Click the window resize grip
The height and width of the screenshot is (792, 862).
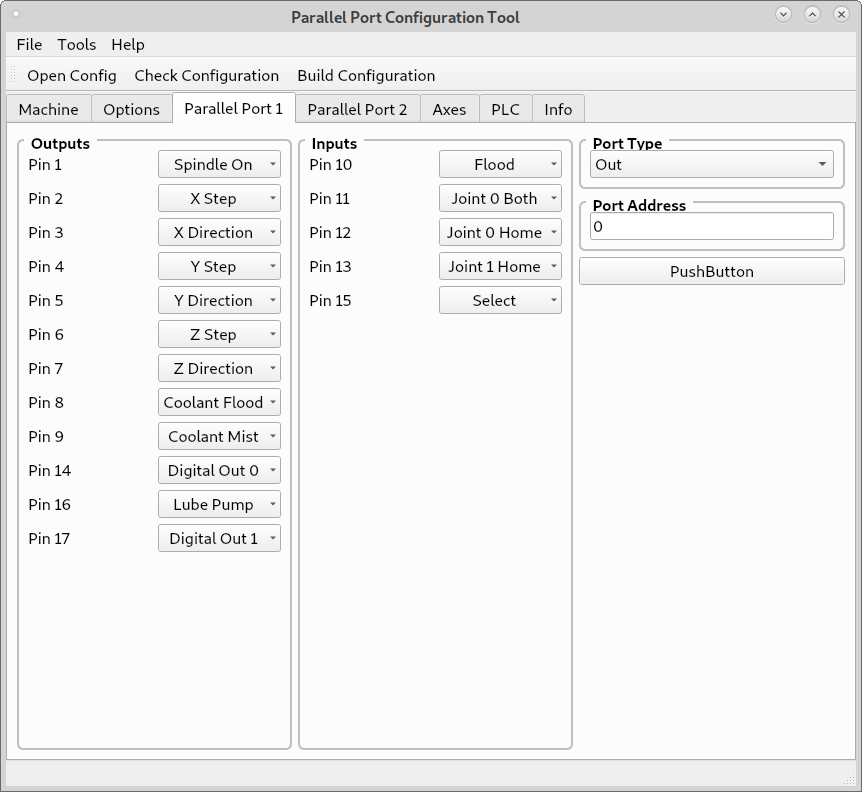(x=849, y=779)
